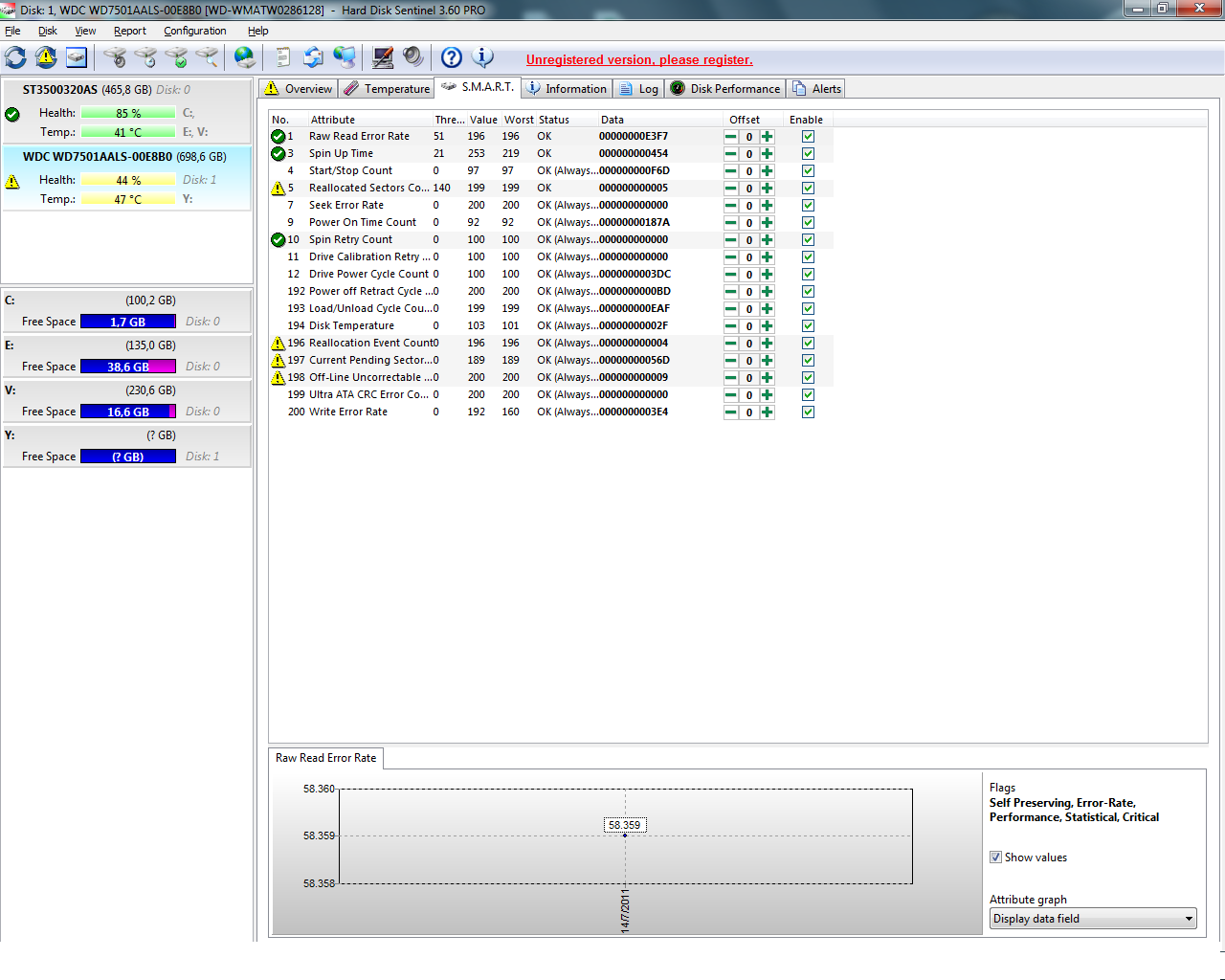This screenshot has width=1225, height=980.
Task: Click the disk with green checkmark icon
Action: click(176, 57)
